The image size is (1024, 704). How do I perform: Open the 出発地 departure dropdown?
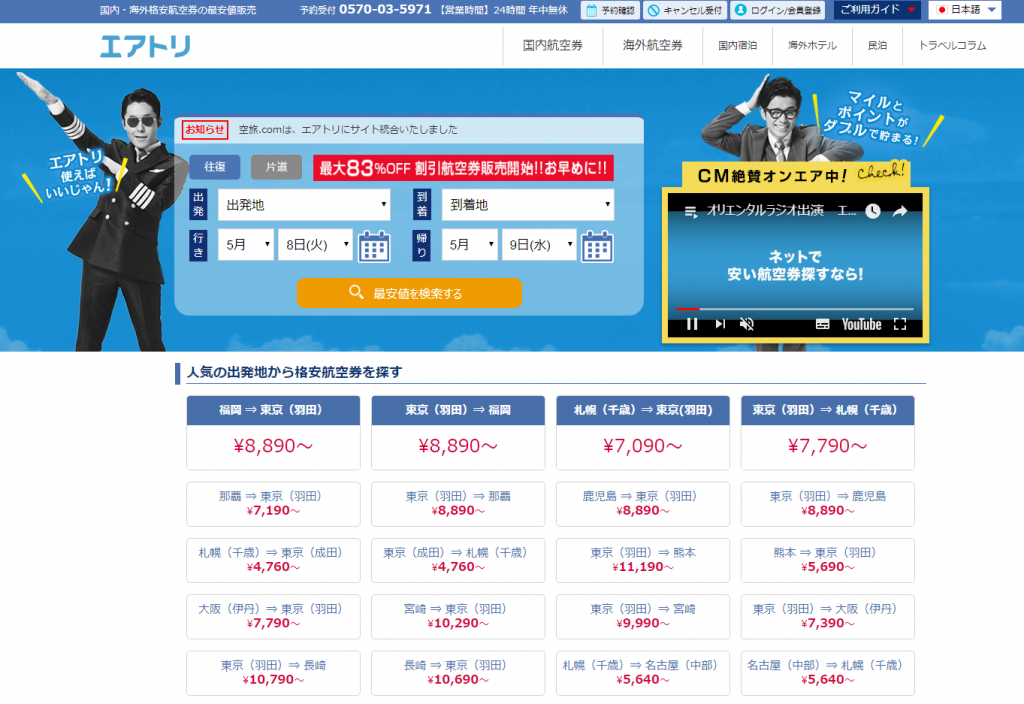tap(304, 205)
